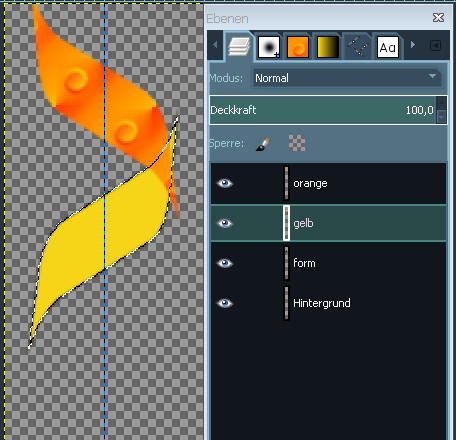456x440 pixels.
Task: Hide the gelb layer
Action: pos(224,223)
